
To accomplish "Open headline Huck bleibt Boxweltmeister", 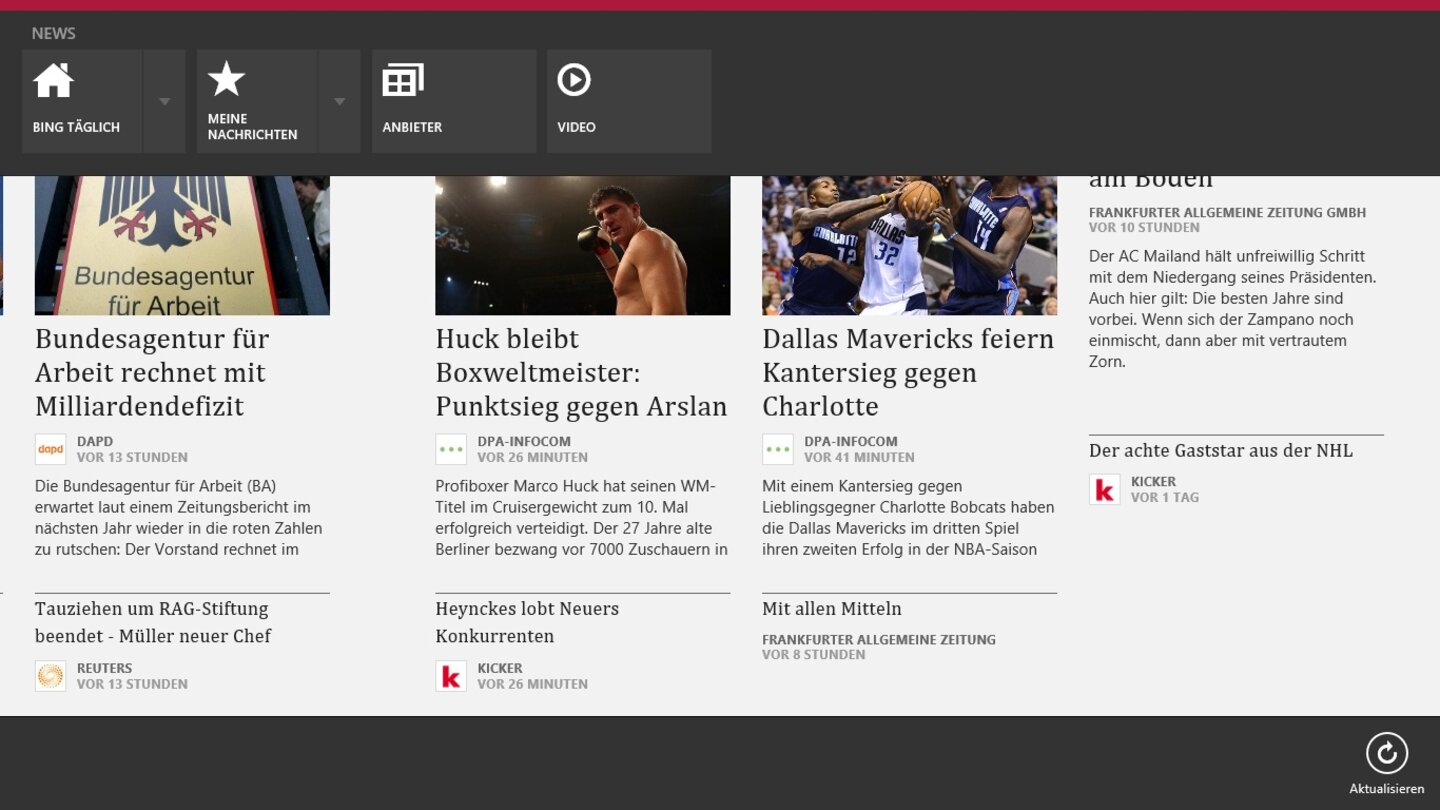I will (x=581, y=372).
